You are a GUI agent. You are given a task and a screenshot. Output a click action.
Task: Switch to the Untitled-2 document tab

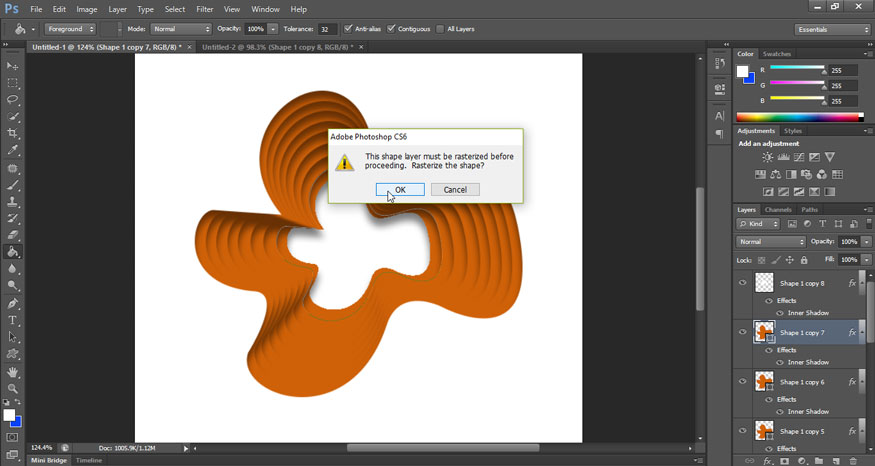[277, 47]
